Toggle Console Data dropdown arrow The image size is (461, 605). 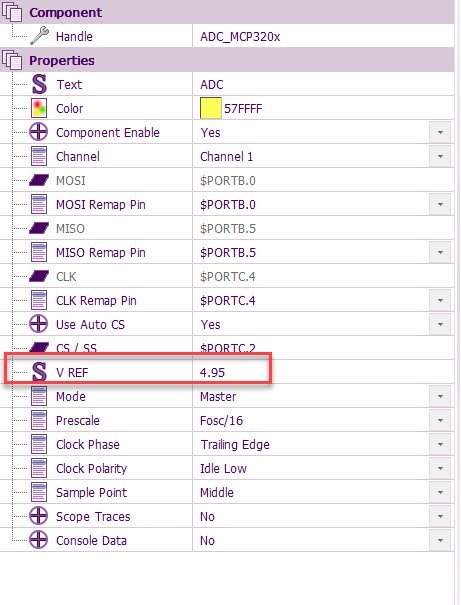440,540
